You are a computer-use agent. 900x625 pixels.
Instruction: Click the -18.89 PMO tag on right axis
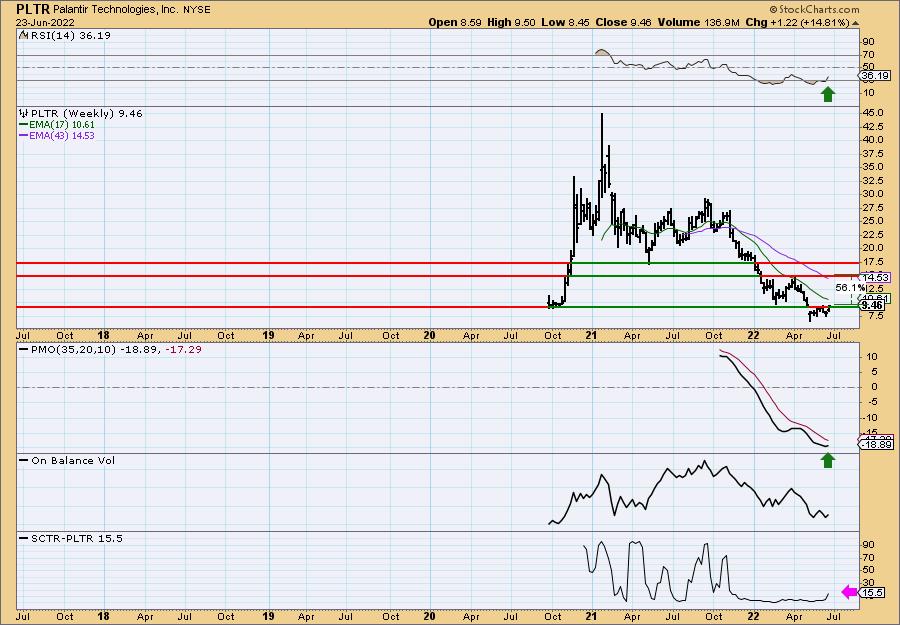[x=876, y=445]
